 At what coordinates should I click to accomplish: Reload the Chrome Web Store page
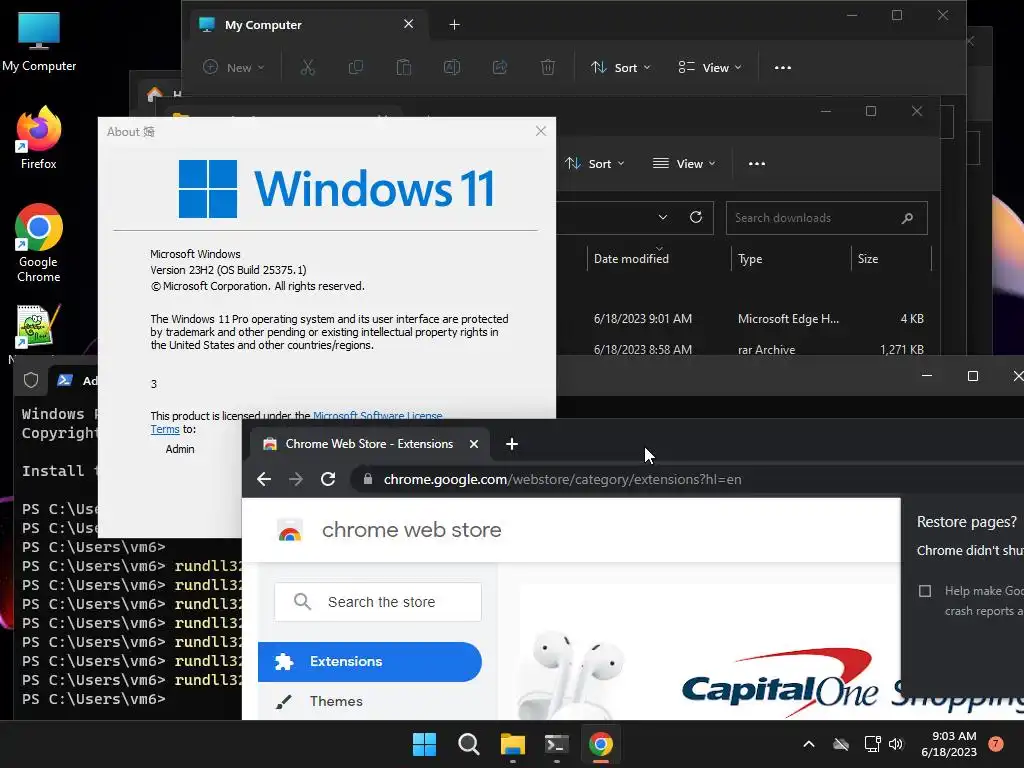[x=328, y=479]
